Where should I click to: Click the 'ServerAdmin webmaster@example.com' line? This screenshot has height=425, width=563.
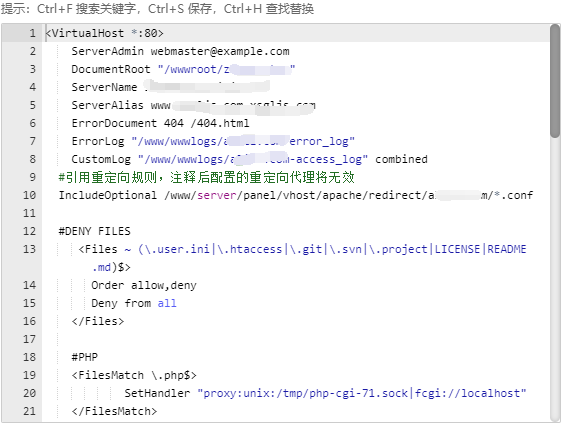[x=180, y=51]
